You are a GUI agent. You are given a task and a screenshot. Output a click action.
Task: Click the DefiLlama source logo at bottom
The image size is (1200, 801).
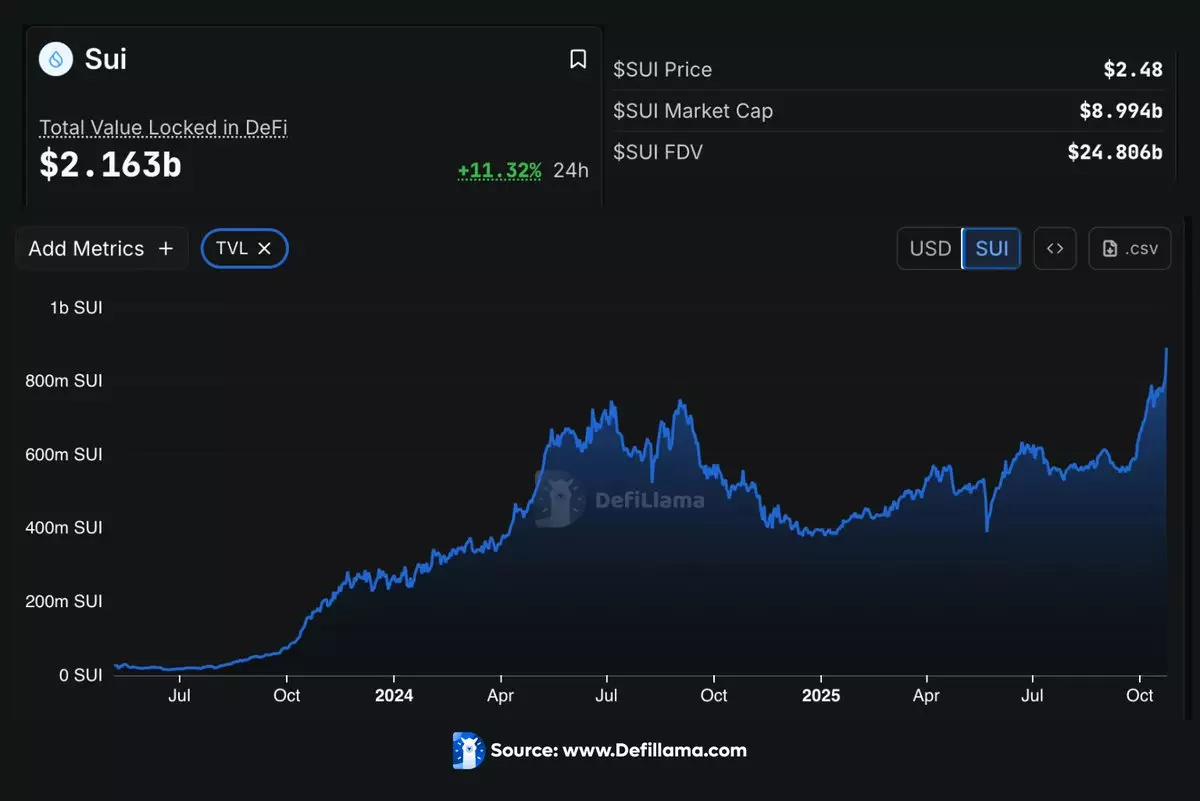click(x=468, y=750)
